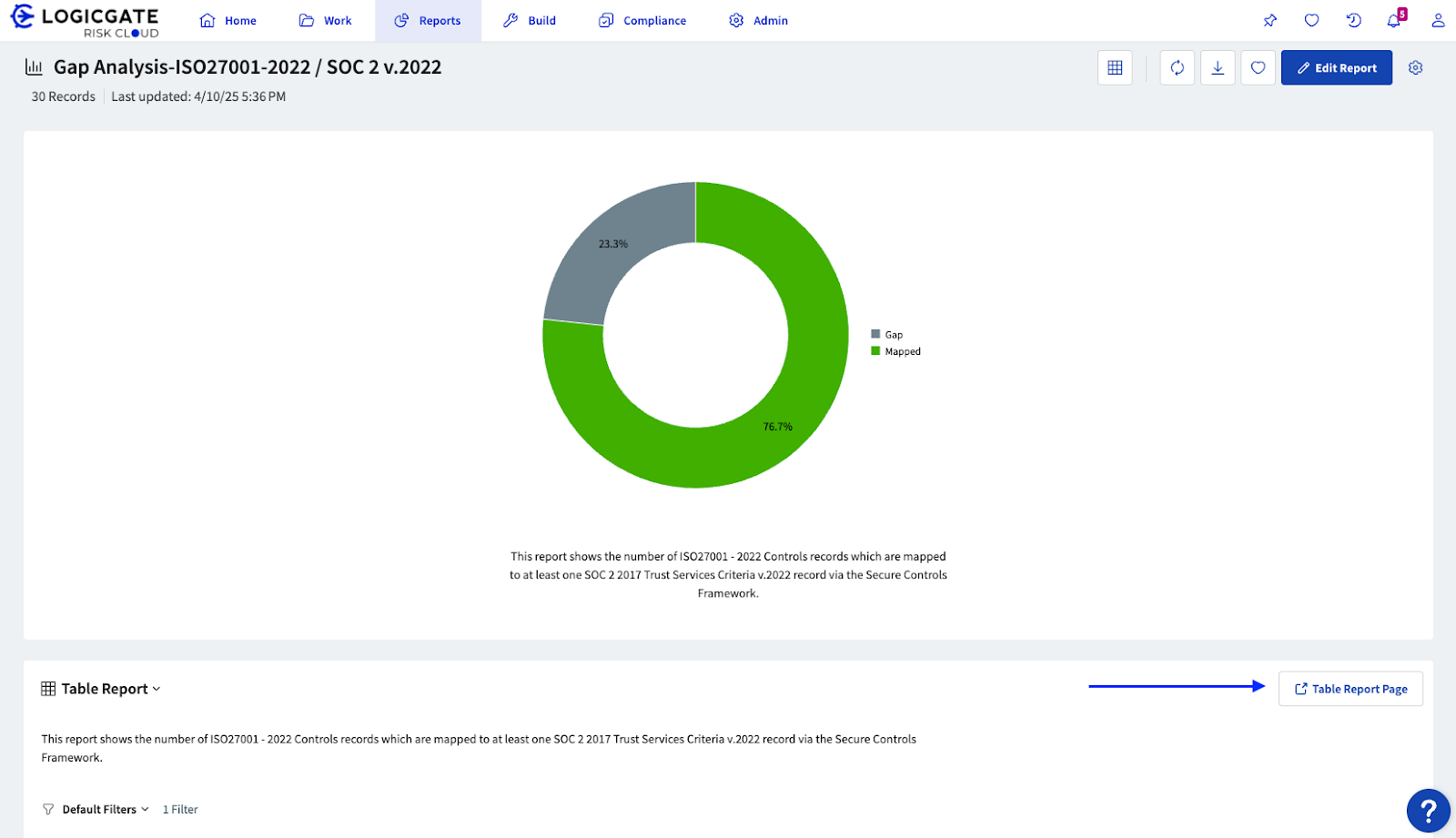The width and height of the screenshot is (1456, 838).
Task: Click the 30 Records text
Action: [64, 96]
